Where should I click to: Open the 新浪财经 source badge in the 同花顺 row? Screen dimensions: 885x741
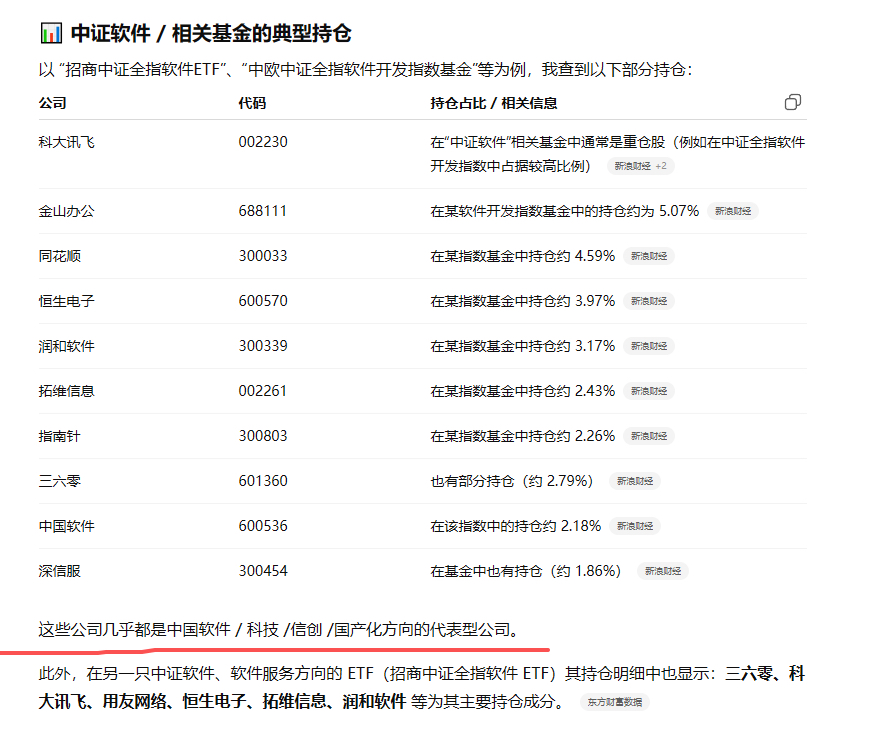649,256
